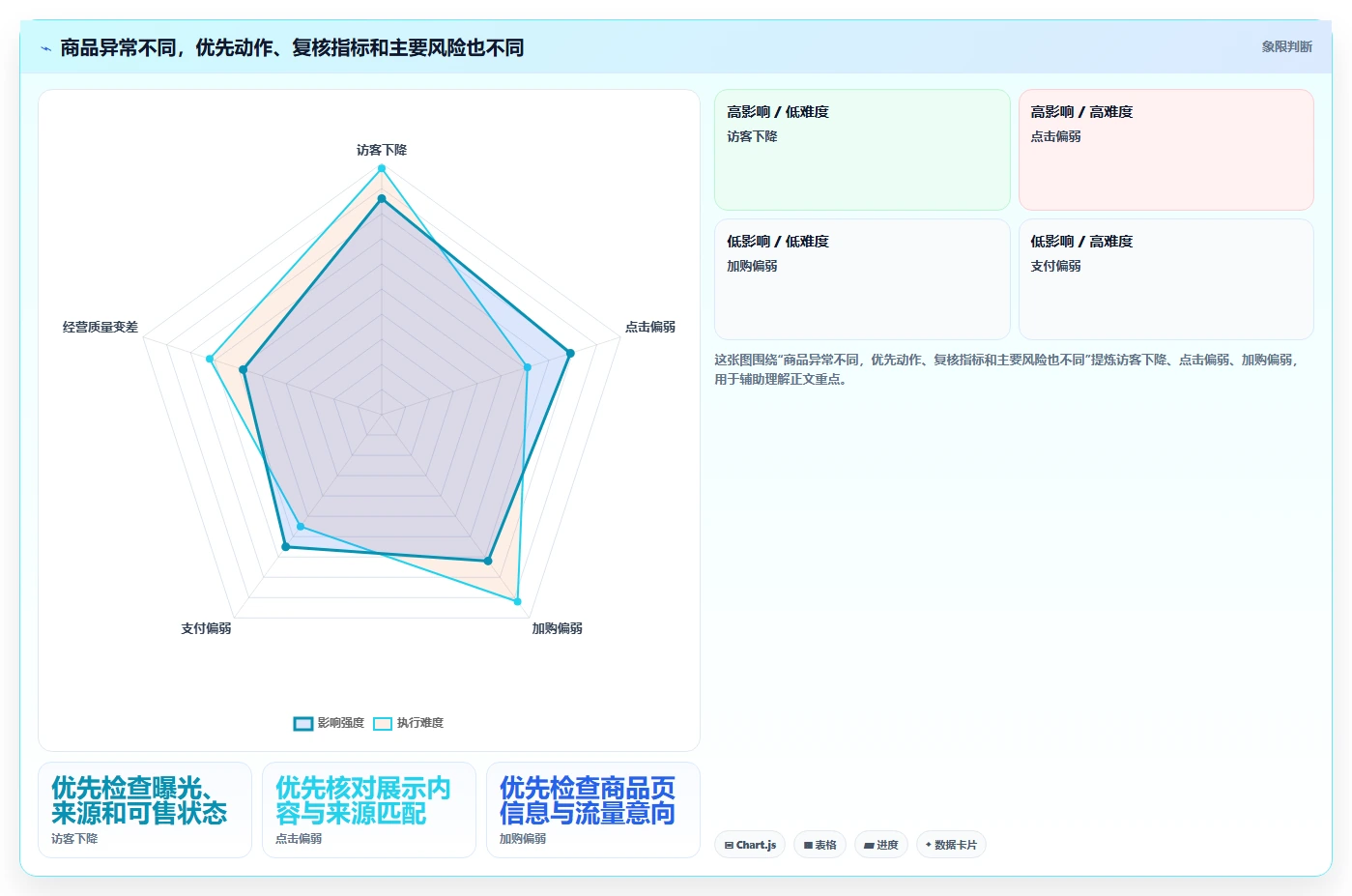Click 点击偏弱 text in pink quadrant card
The height and width of the screenshot is (896, 1352).
coord(1055,136)
